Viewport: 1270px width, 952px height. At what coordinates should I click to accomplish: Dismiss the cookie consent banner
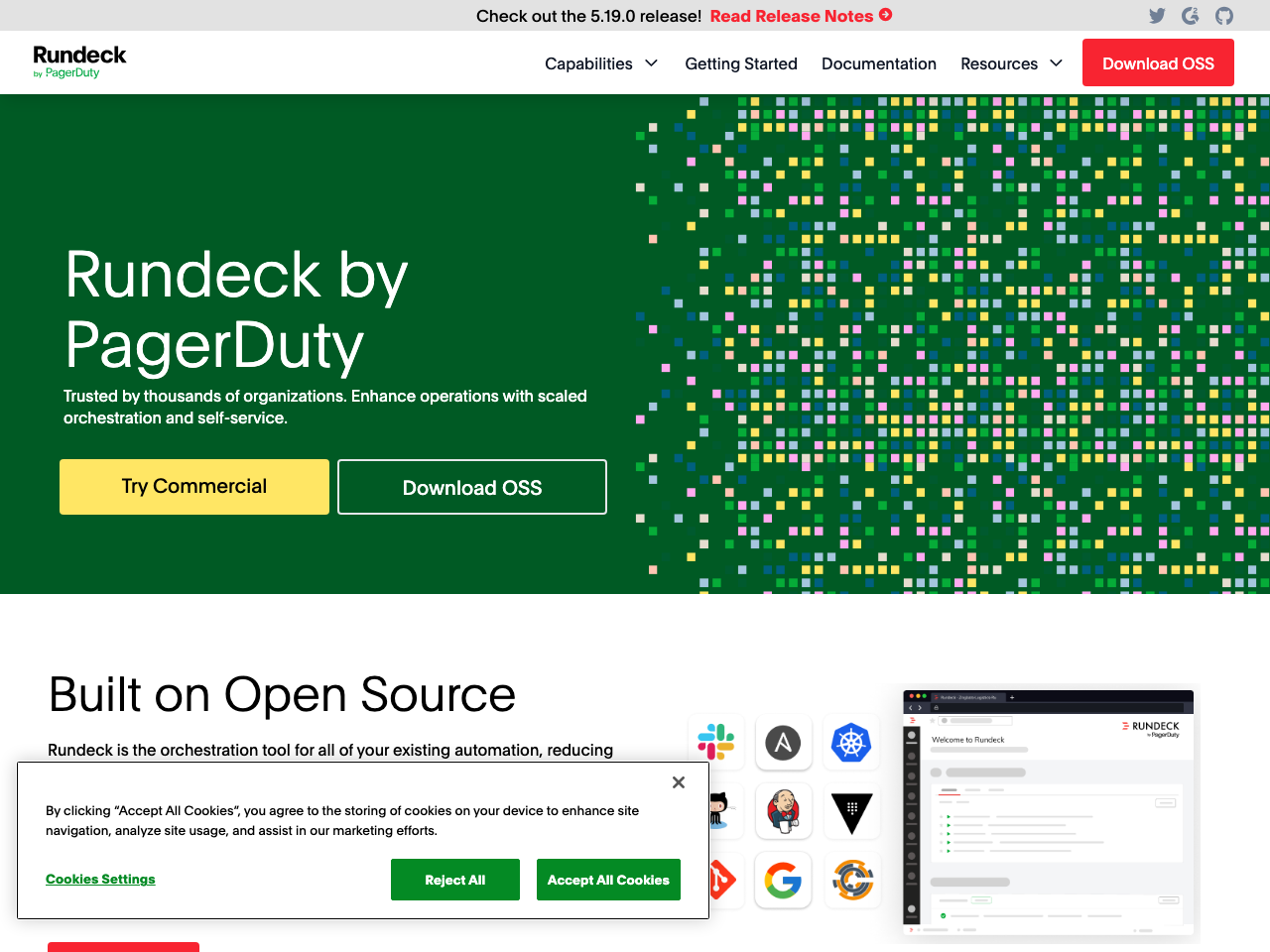[678, 782]
